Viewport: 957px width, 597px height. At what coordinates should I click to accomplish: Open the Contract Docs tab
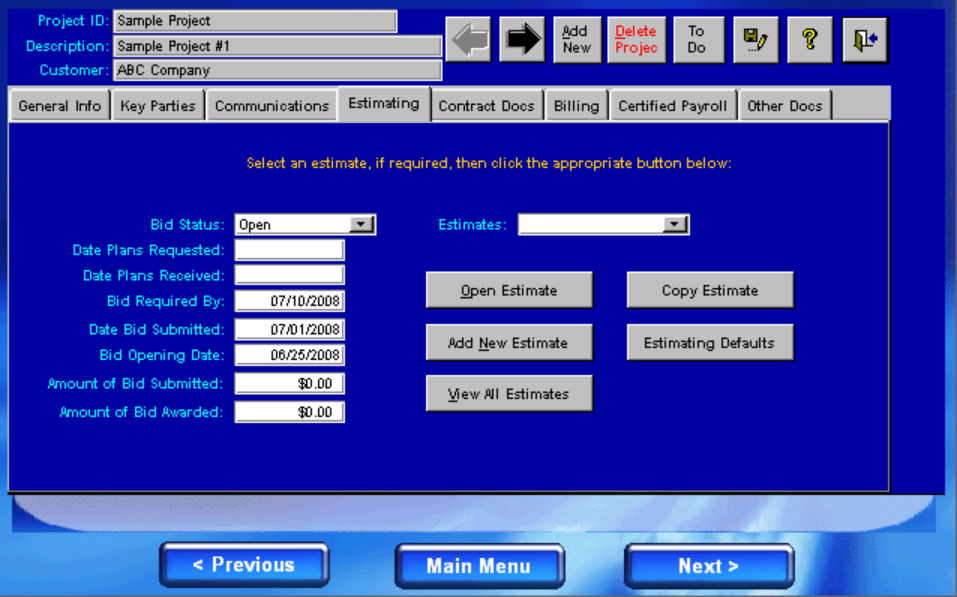click(487, 104)
